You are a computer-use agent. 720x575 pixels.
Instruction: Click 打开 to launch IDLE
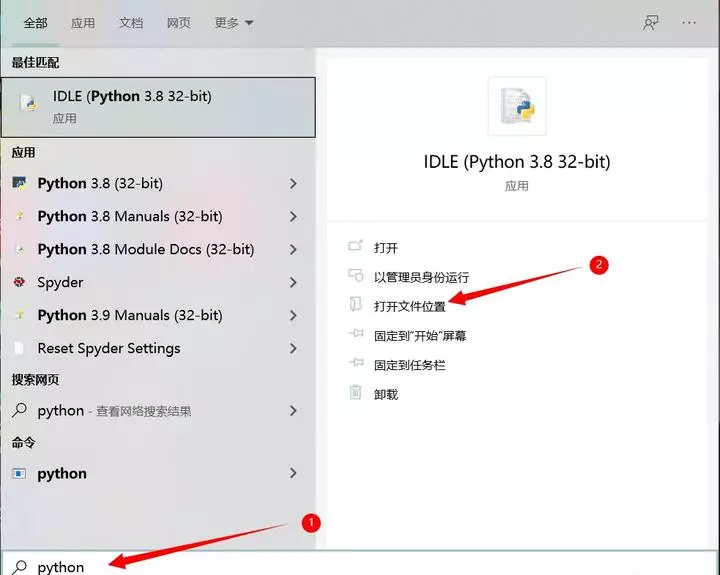386,248
